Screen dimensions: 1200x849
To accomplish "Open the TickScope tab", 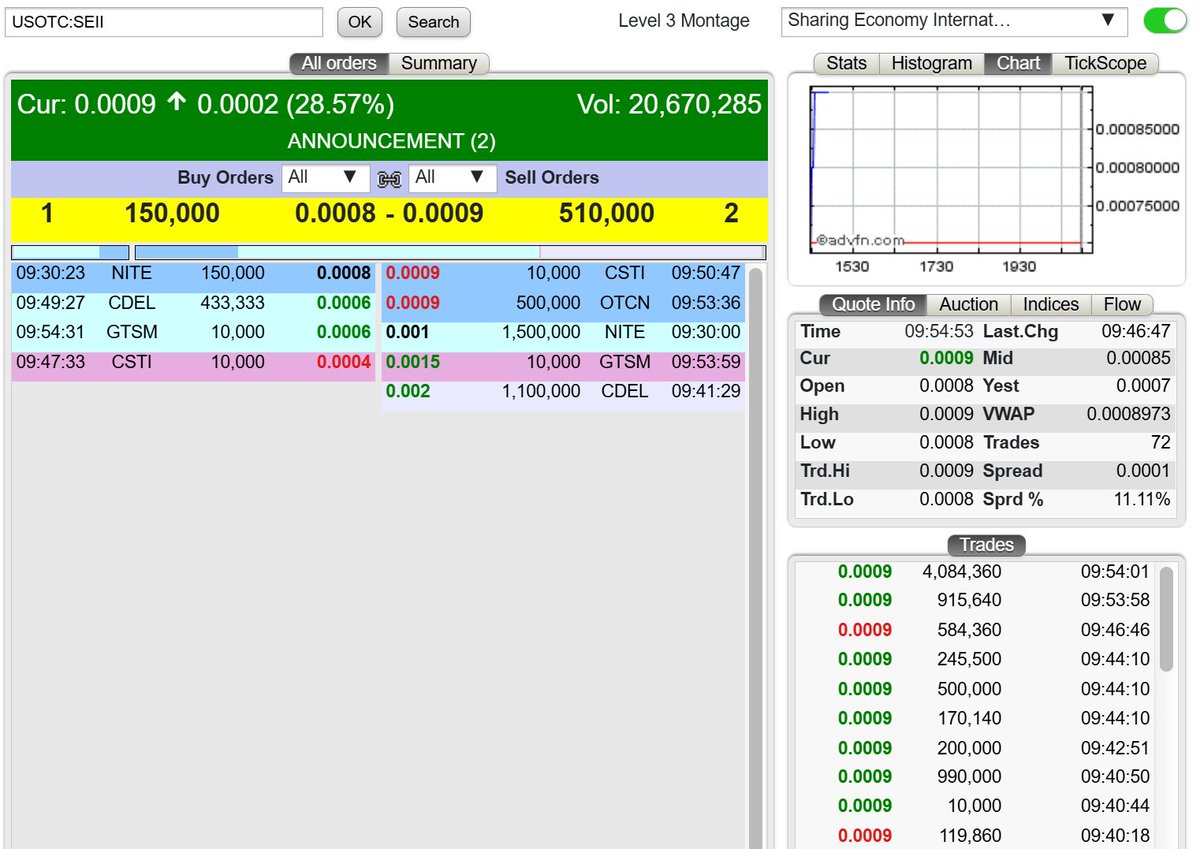I will 1105,63.
